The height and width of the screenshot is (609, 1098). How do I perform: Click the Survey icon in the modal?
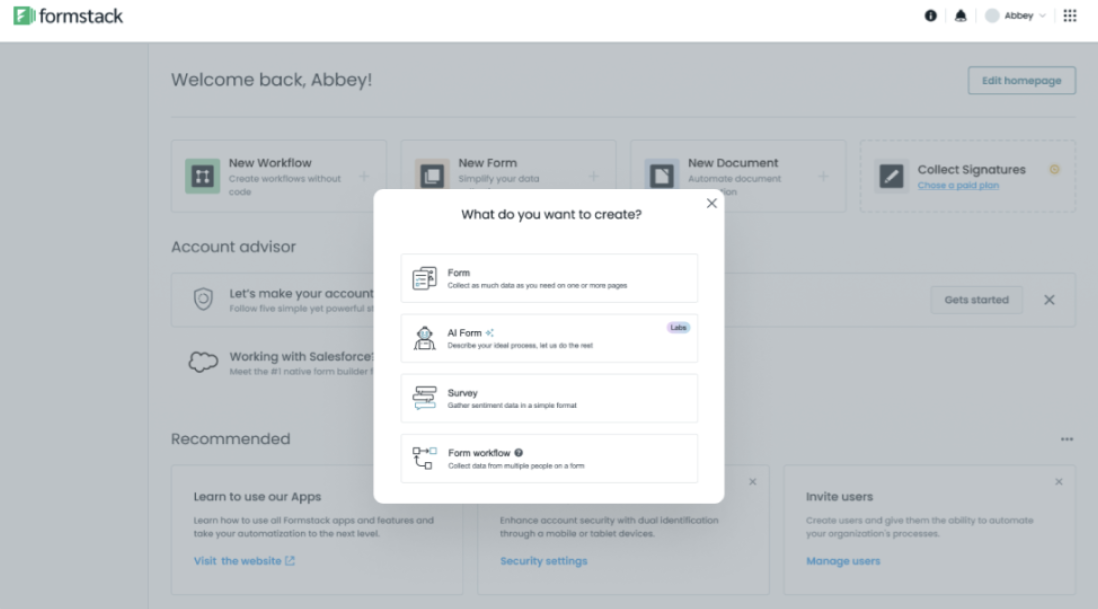426,398
